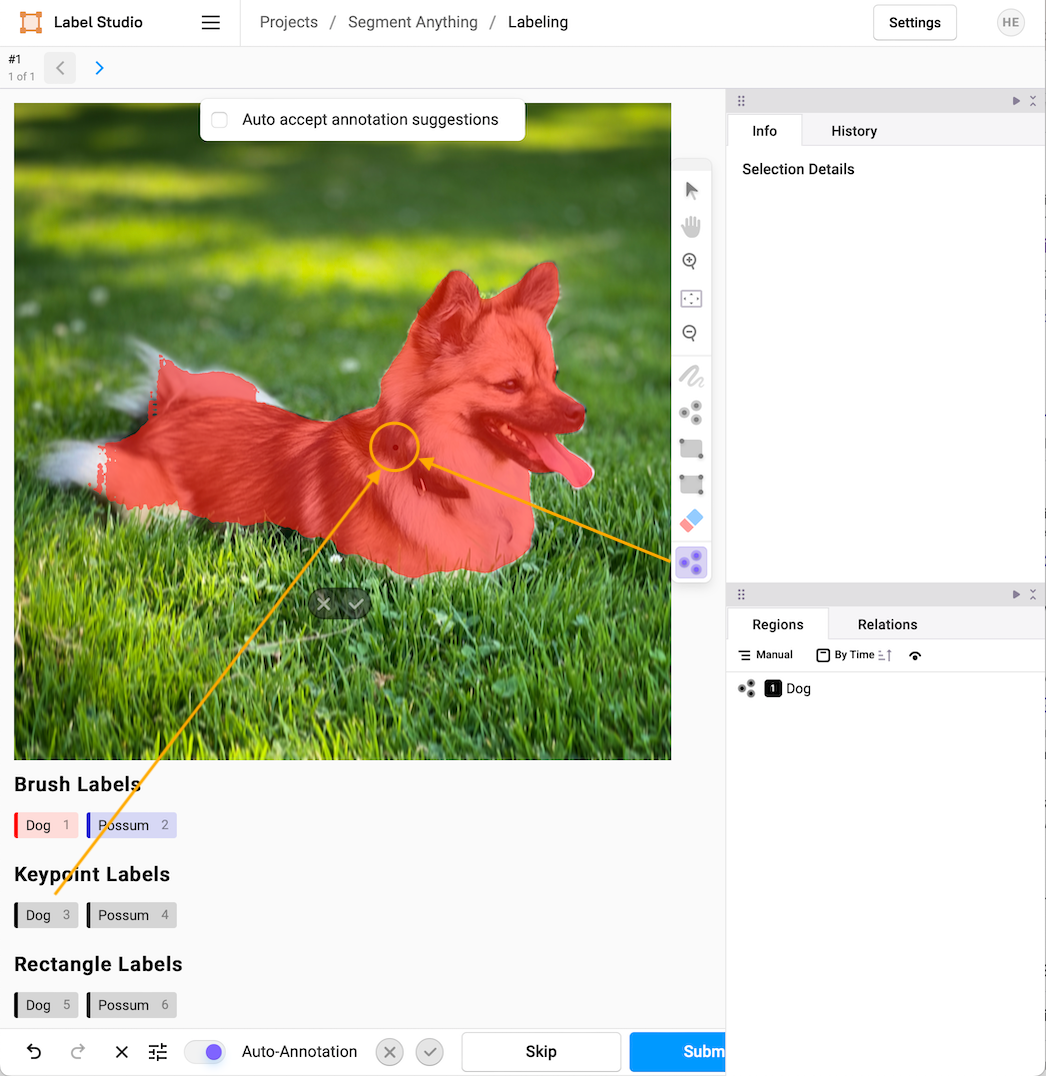
Task: Click the Skip button
Action: (541, 1051)
